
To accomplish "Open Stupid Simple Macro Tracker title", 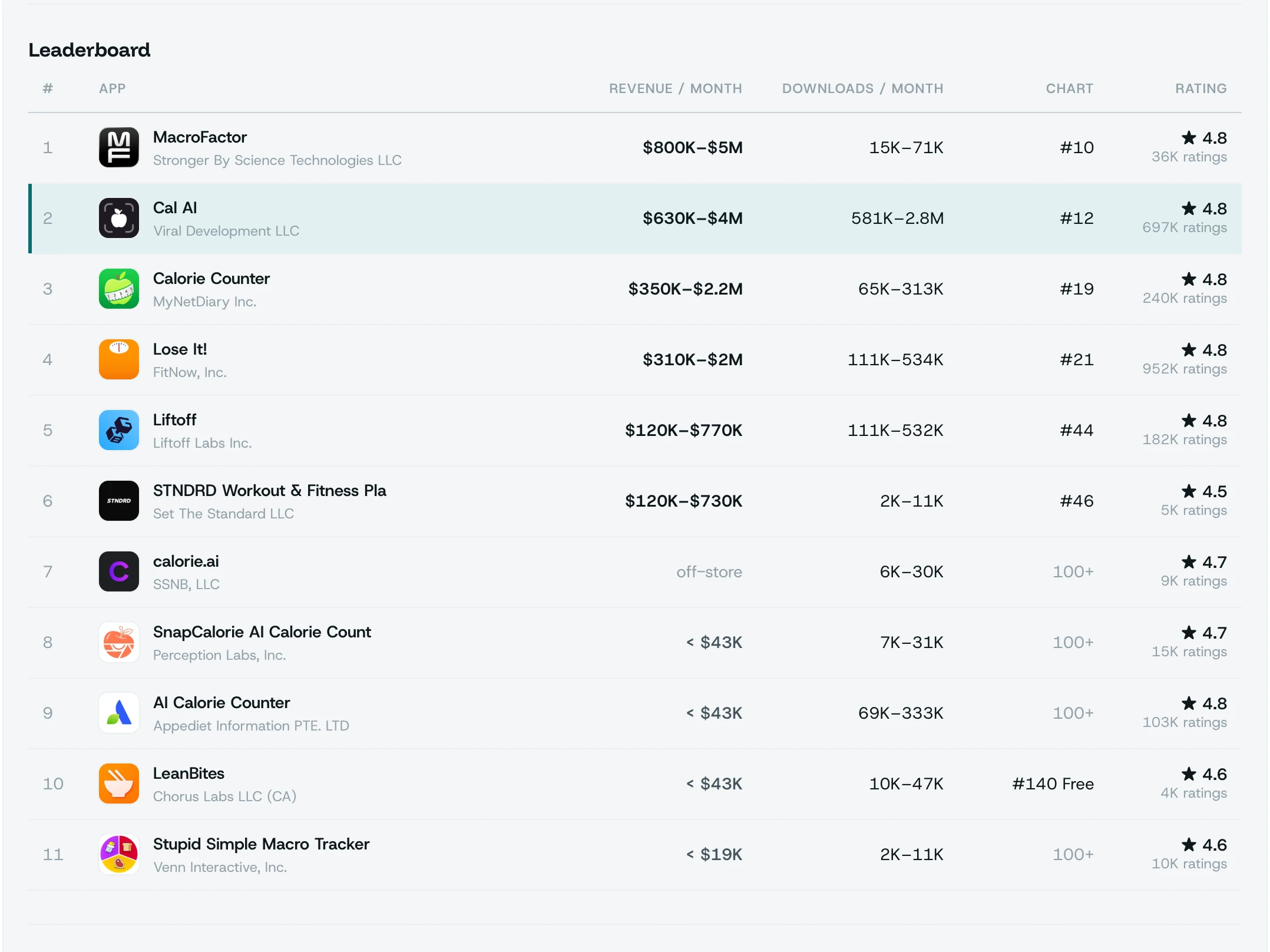I will tap(261, 844).
